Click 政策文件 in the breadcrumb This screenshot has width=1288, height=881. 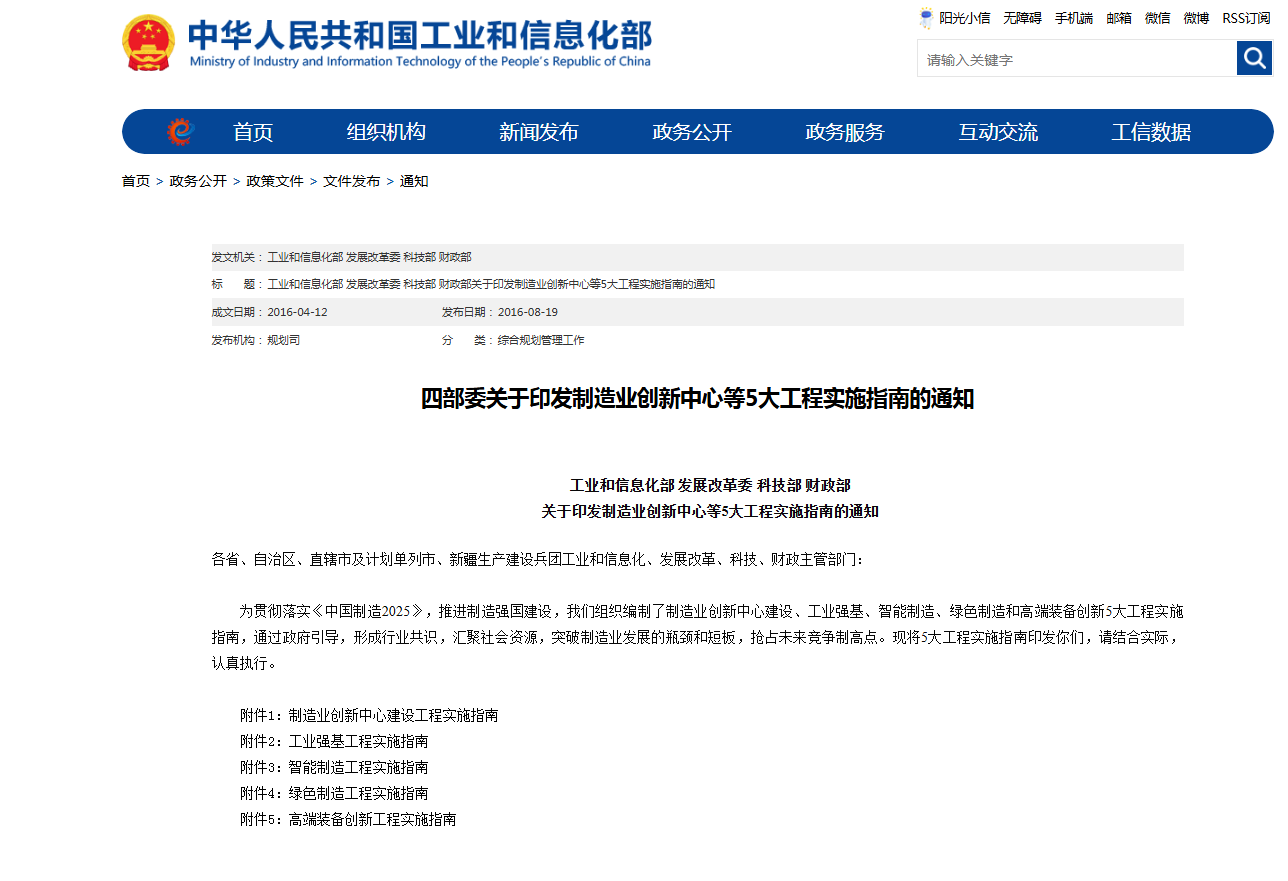click(x=275, y=181)
